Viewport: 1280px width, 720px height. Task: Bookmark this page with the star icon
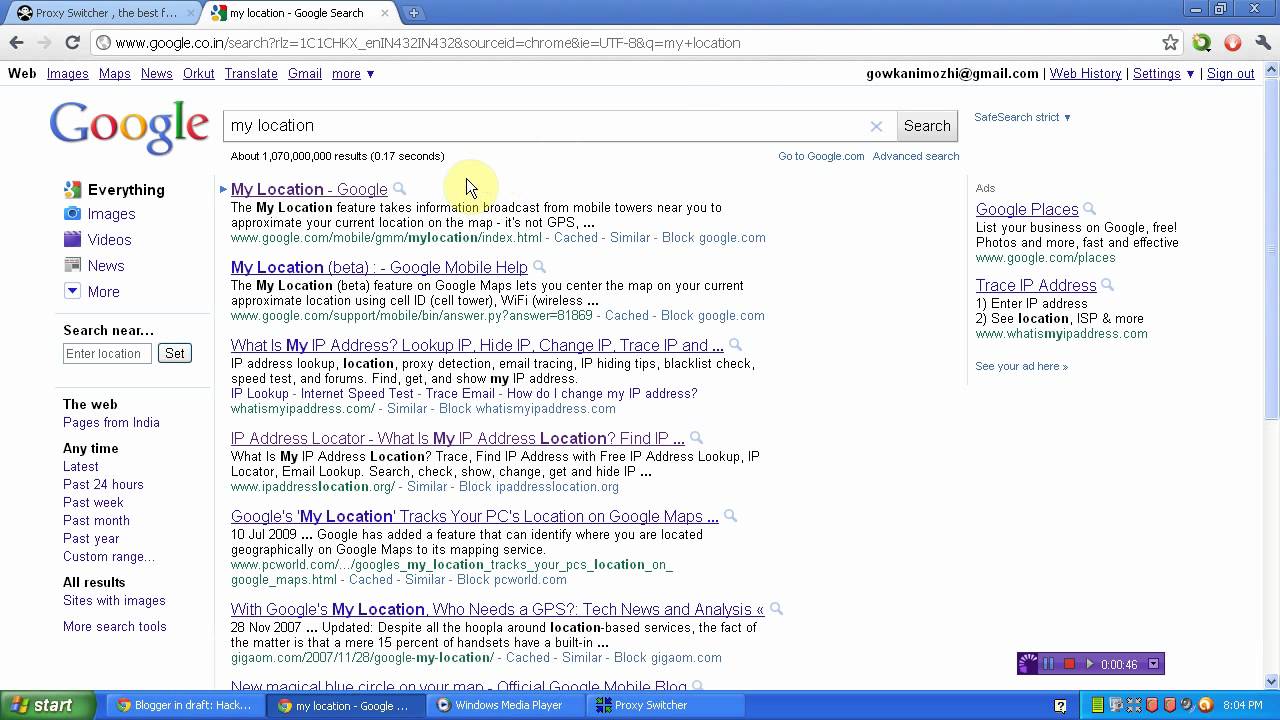1170,42
